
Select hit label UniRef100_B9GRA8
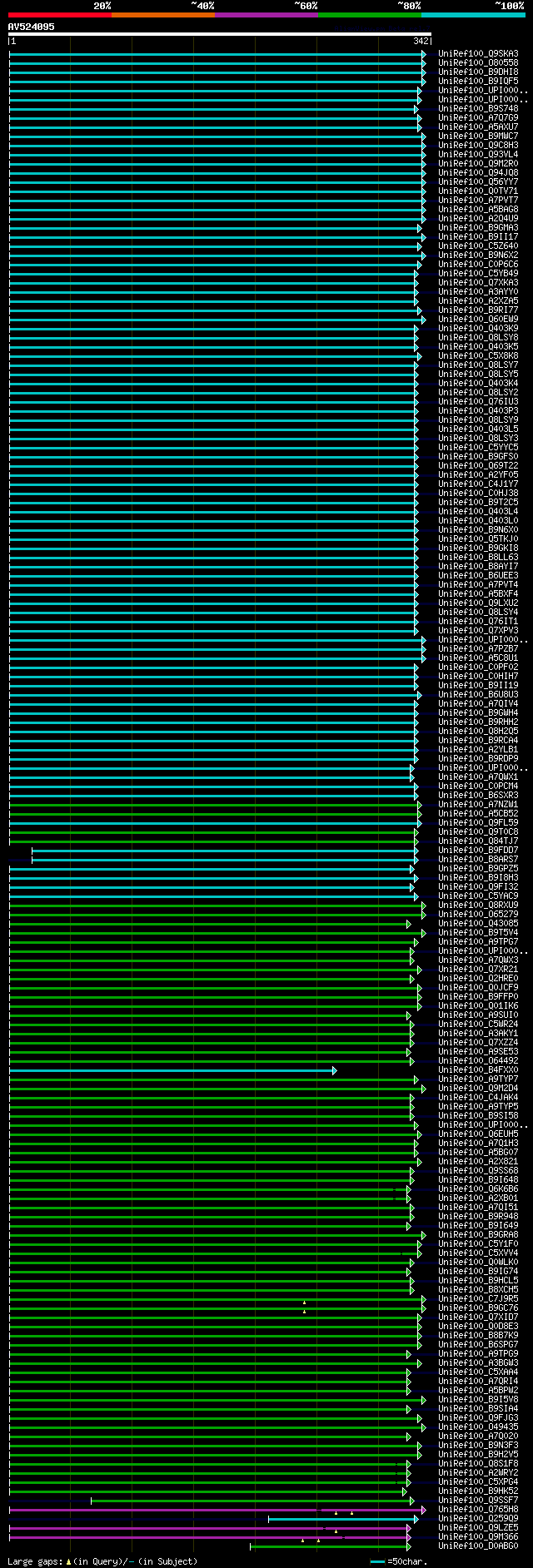[478, 1235]
